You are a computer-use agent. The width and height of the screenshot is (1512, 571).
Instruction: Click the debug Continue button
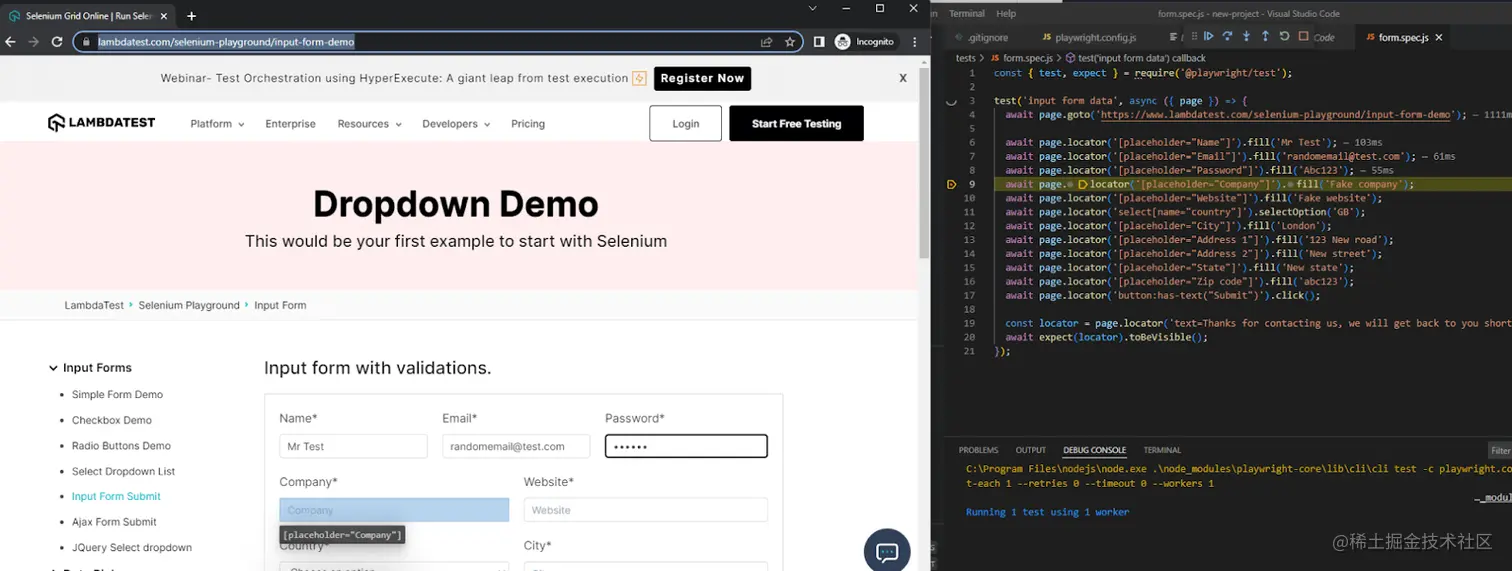pos(1209,36)
